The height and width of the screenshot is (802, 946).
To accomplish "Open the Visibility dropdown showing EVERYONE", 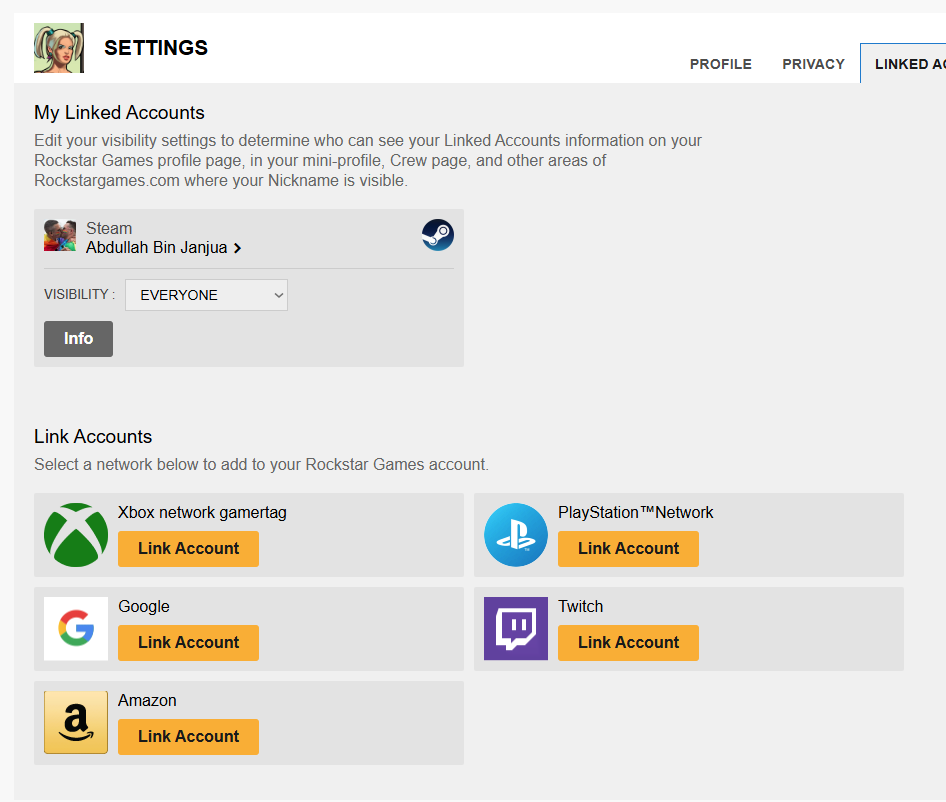I will 206,295.
